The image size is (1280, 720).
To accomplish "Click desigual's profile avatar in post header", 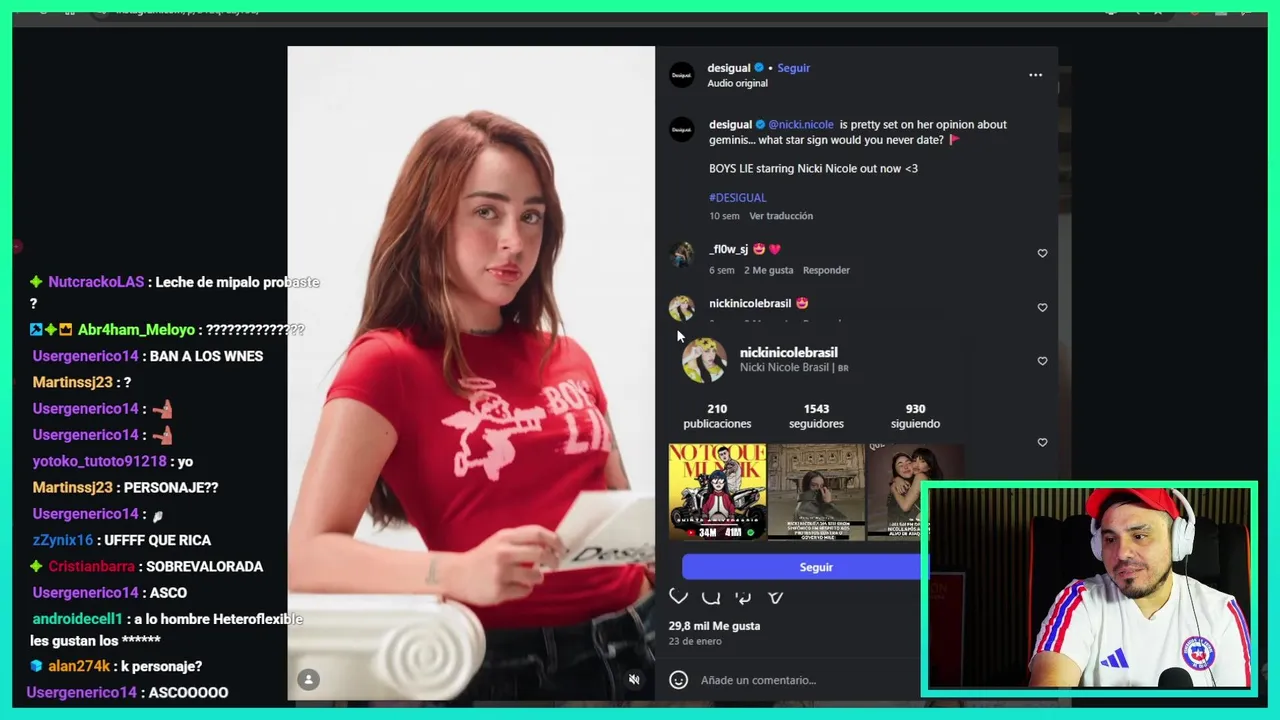I will click(682, 75).
